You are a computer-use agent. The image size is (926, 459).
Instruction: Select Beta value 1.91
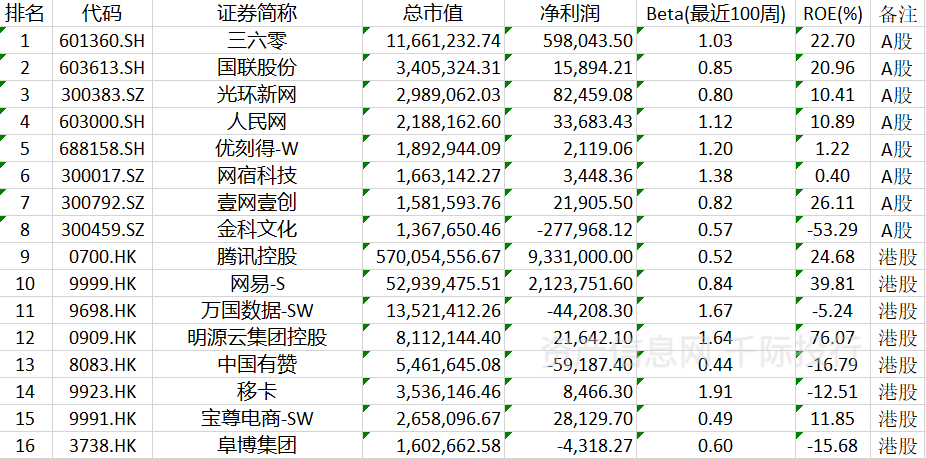point(716,392)
